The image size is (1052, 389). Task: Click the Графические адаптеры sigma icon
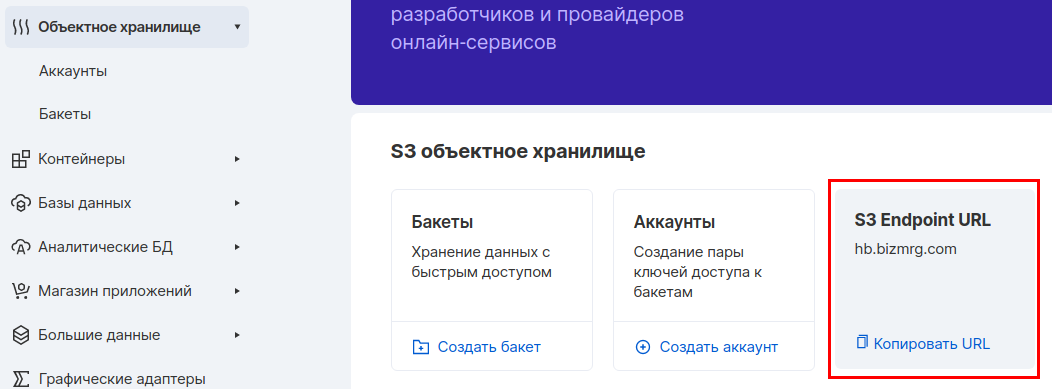(21, 379)
